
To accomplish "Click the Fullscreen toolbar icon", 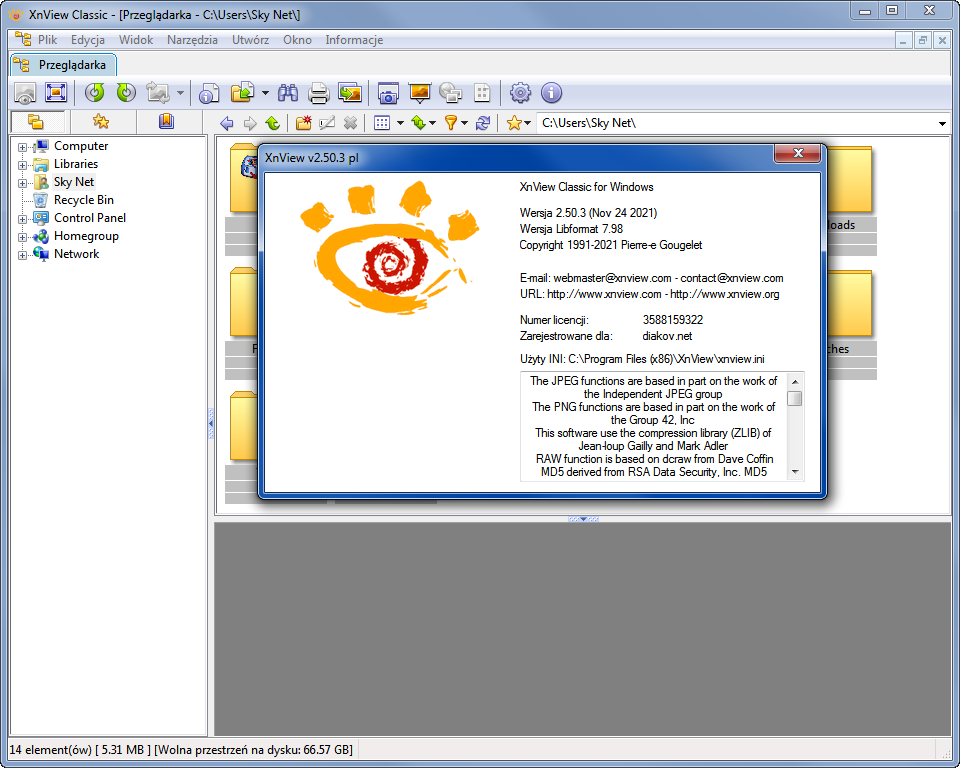I will (x=56, y=93).
